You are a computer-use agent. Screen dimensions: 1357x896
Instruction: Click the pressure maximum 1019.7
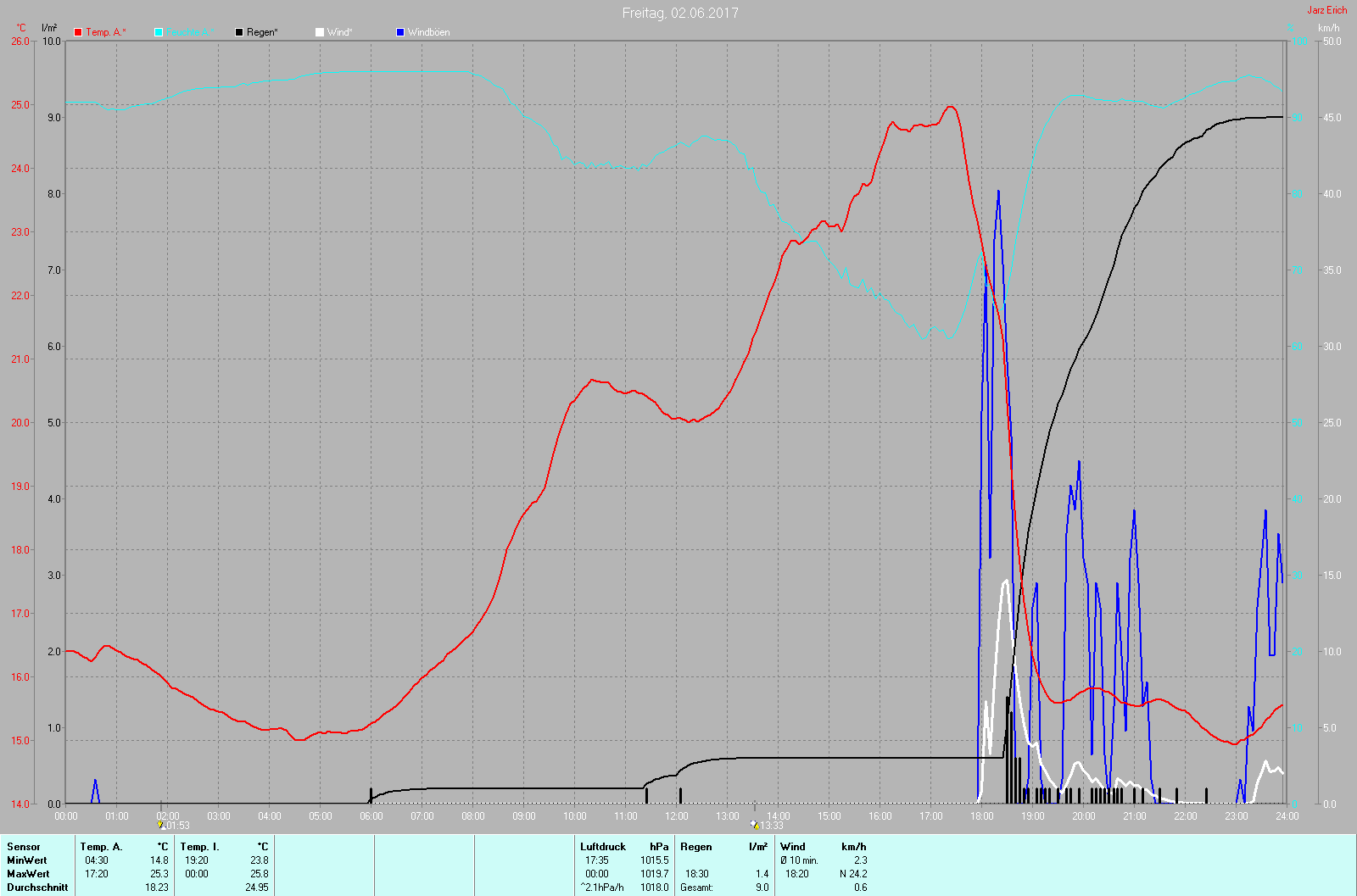click(655, 874)
